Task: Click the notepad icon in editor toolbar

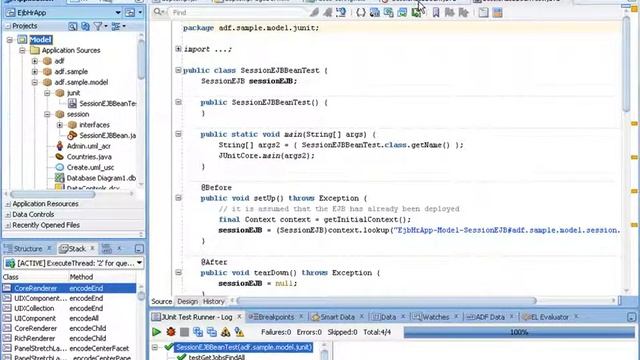Action: click(x=484, y=13)
